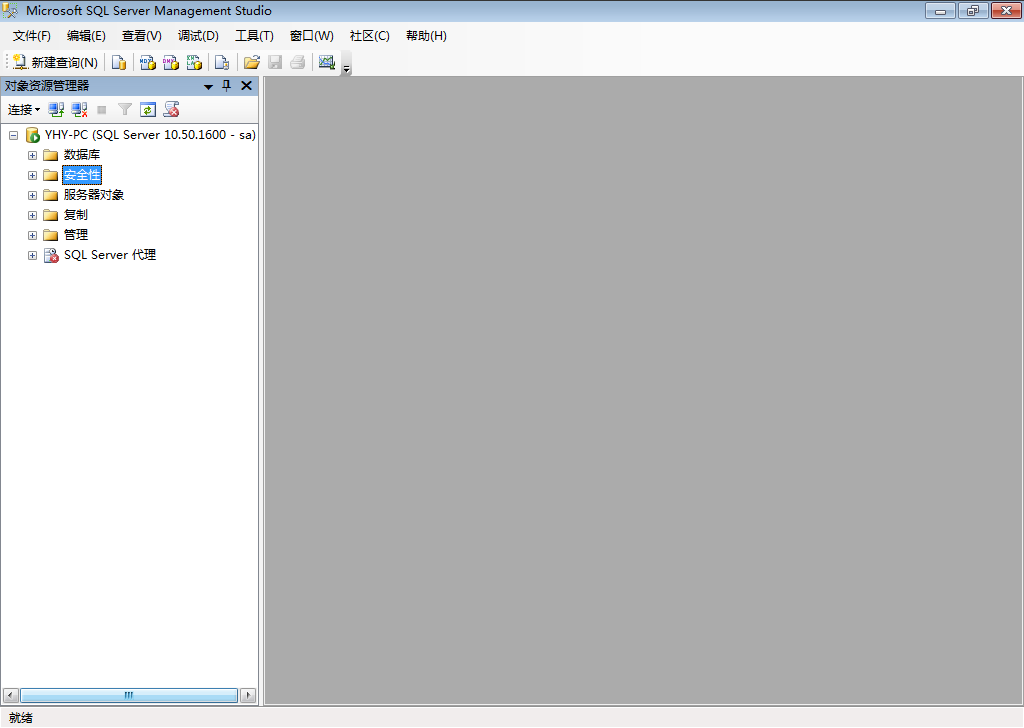Close the 对象资源管理器 panel
Image resolution: width=1024 pixels, height=728 pixels.
(246, 86)
